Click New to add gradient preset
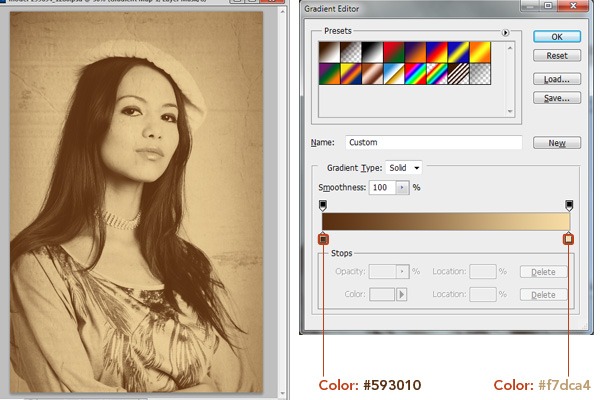Screen dimensions: 600x400 point(557,143)
